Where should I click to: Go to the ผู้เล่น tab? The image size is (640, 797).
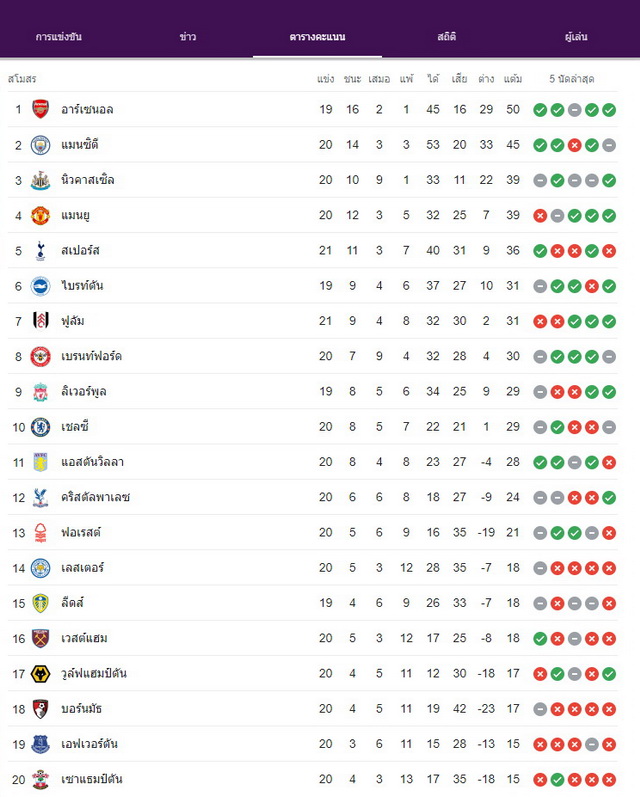click(x=576, y=37)
